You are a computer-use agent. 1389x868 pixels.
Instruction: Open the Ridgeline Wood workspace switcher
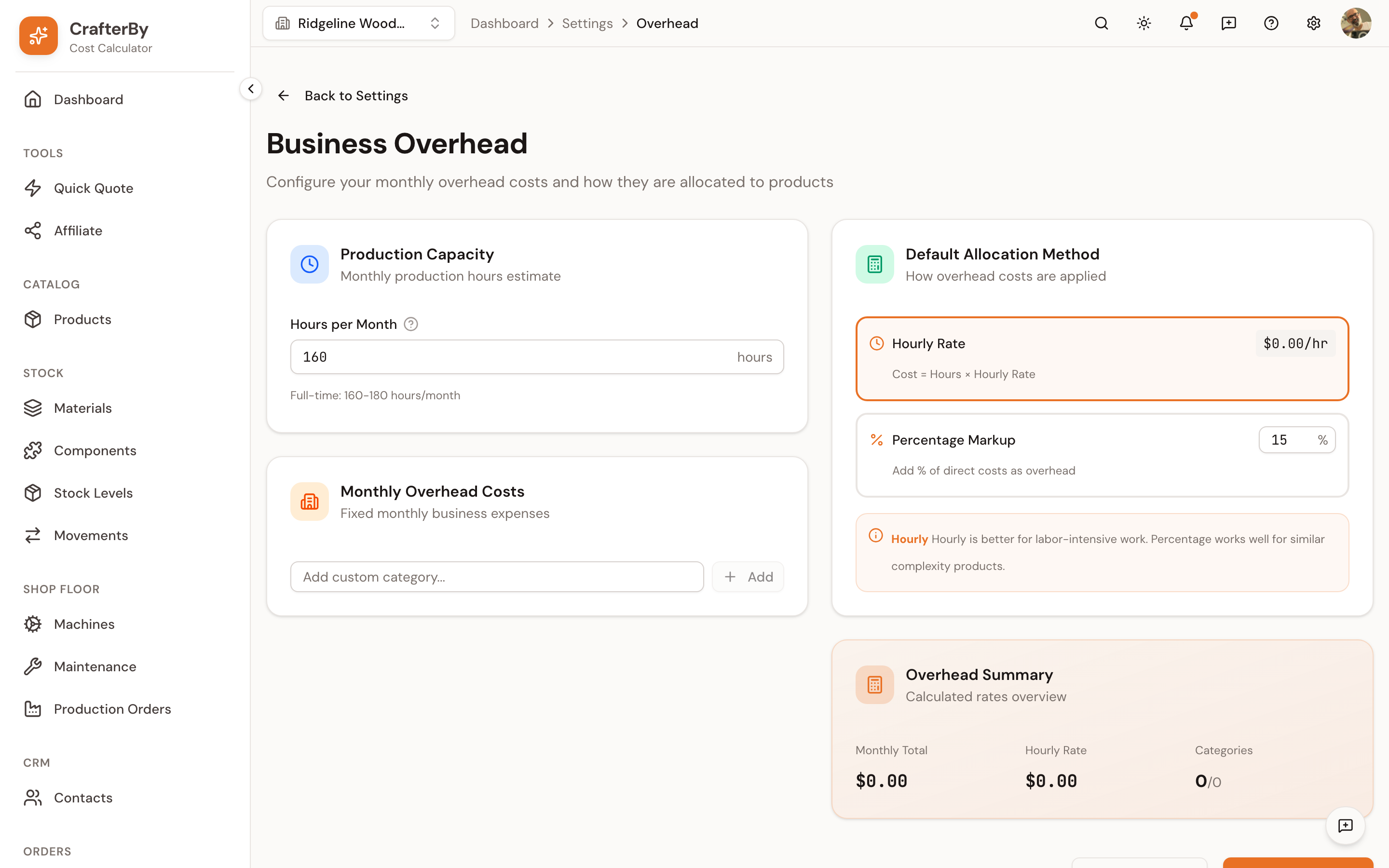click(358, 24)
